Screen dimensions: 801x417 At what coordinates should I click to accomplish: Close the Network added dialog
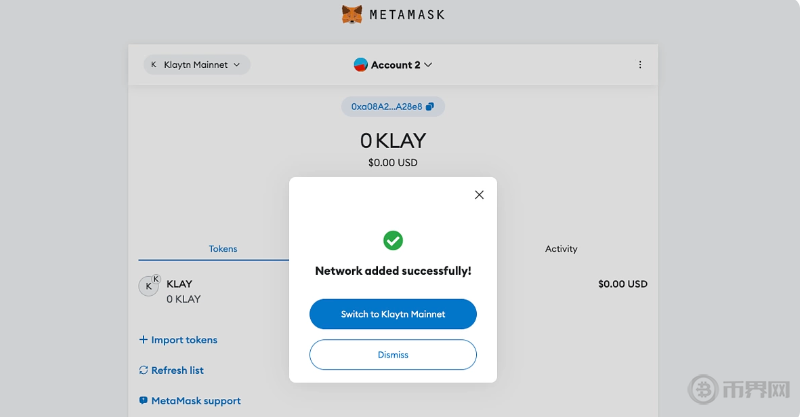479,195
